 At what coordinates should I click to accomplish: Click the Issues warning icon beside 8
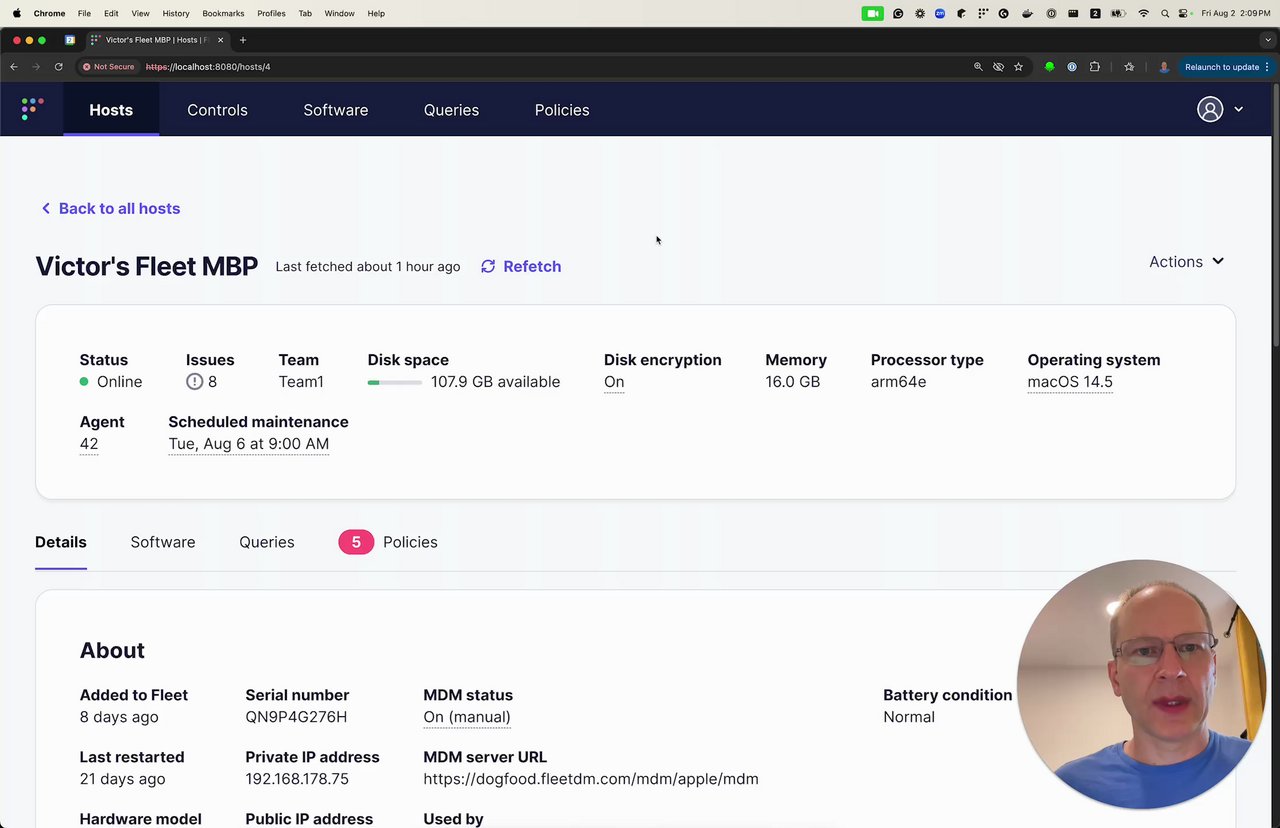tap(194, 382)
